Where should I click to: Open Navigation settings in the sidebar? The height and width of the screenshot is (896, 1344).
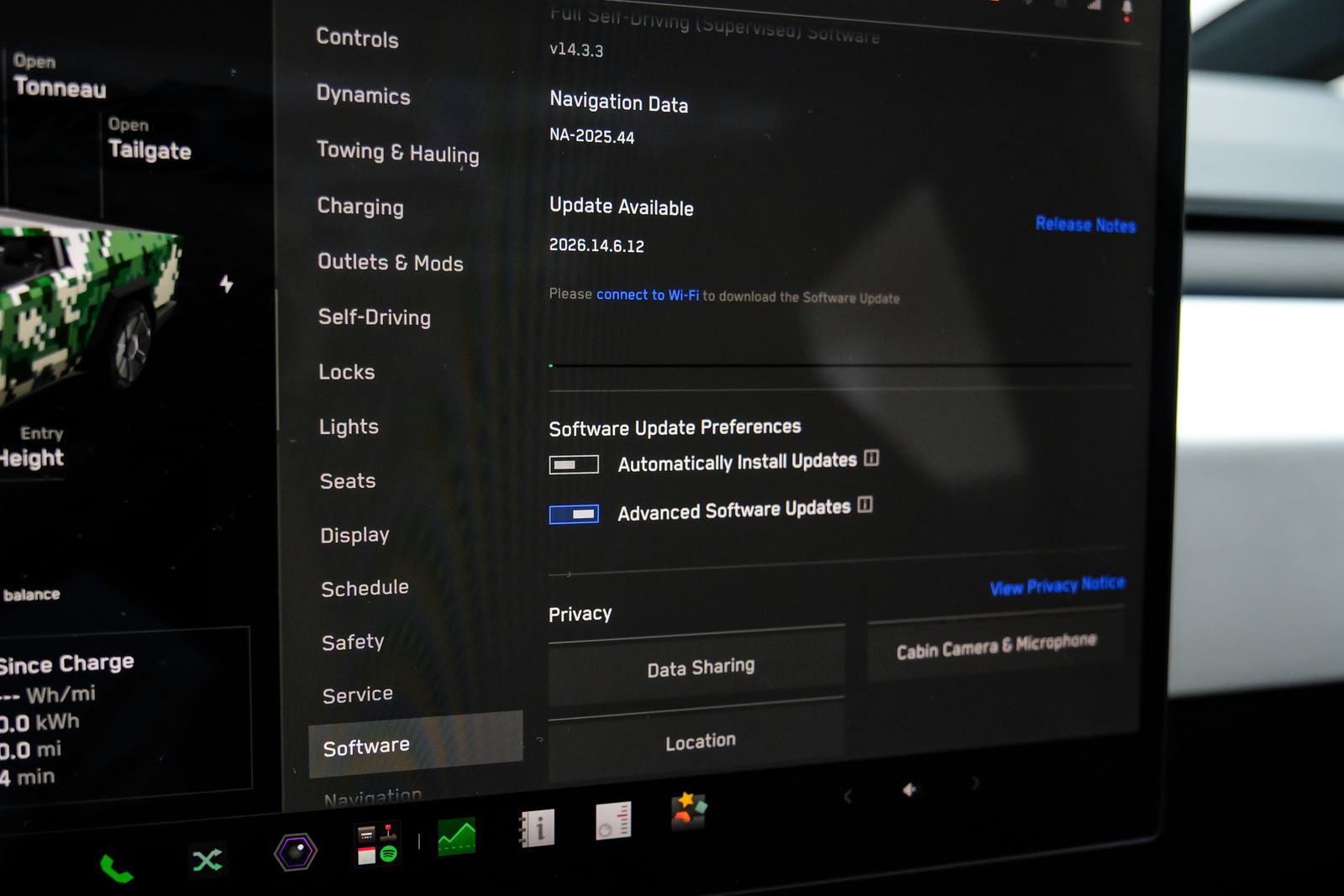[x=373, y=798]
